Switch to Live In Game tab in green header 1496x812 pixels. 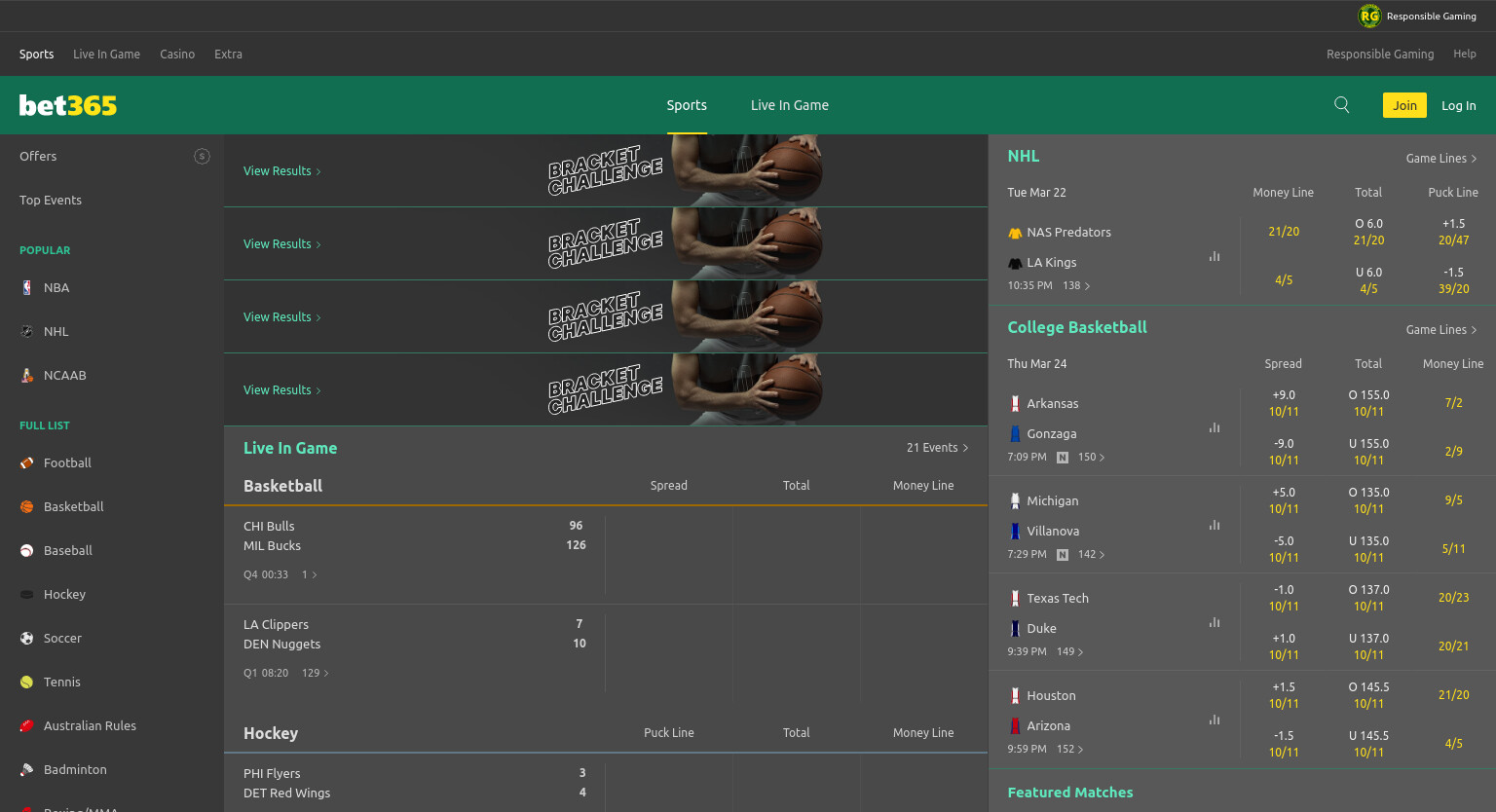coord(790,105)
